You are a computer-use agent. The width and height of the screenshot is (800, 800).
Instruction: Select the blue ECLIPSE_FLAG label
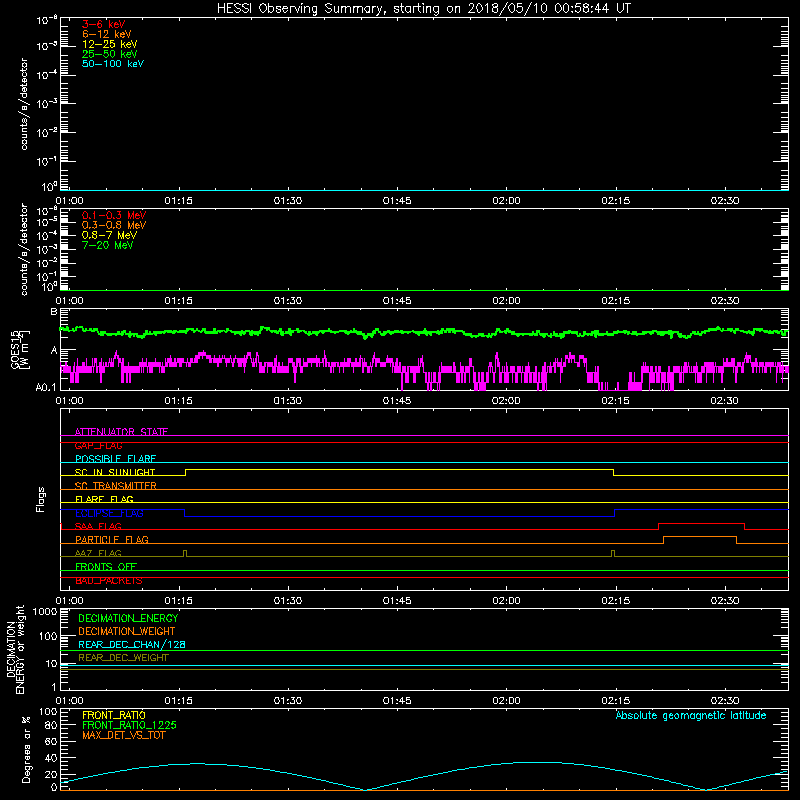tap(109, 513)
